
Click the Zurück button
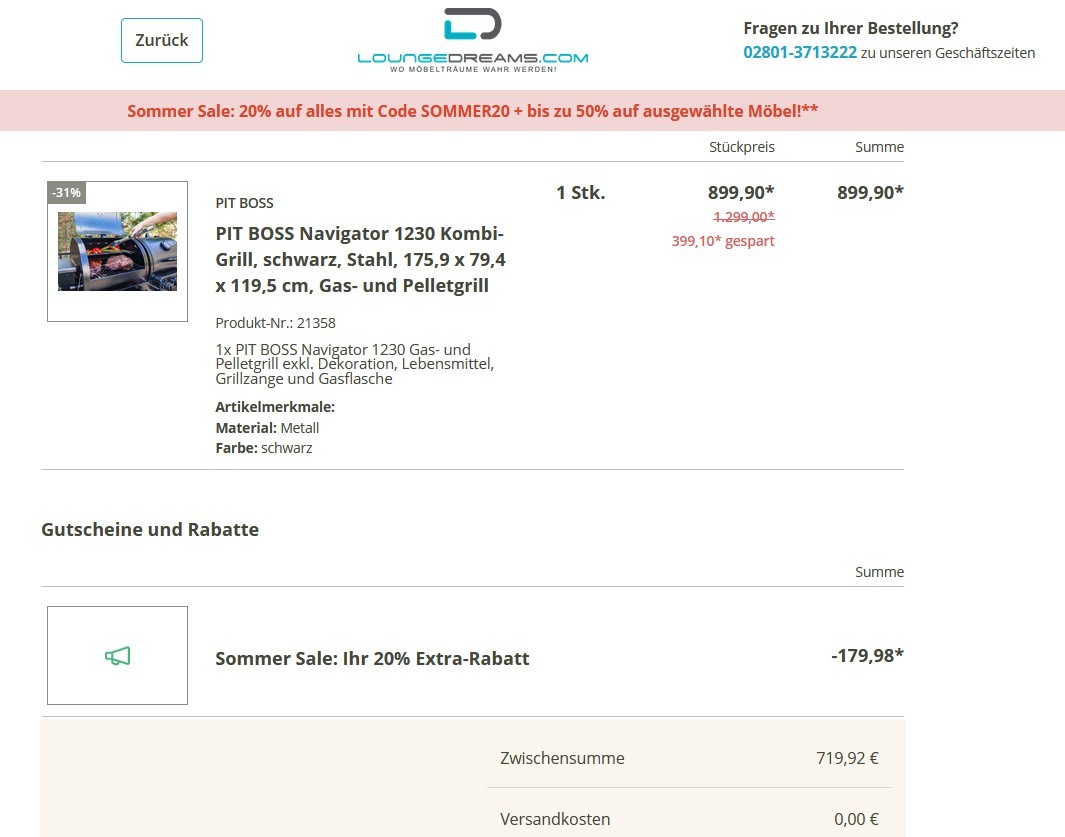[162, 41]
